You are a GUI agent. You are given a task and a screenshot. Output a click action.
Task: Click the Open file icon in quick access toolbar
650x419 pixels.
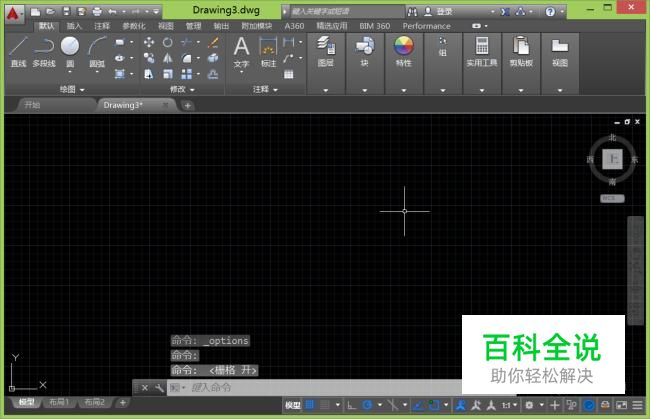tap(51, 12)
